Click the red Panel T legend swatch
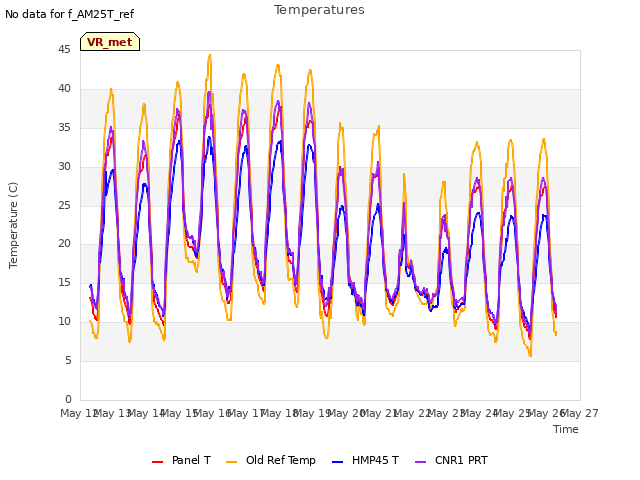This screenshot has height=480, width=640. coord(157,462)
